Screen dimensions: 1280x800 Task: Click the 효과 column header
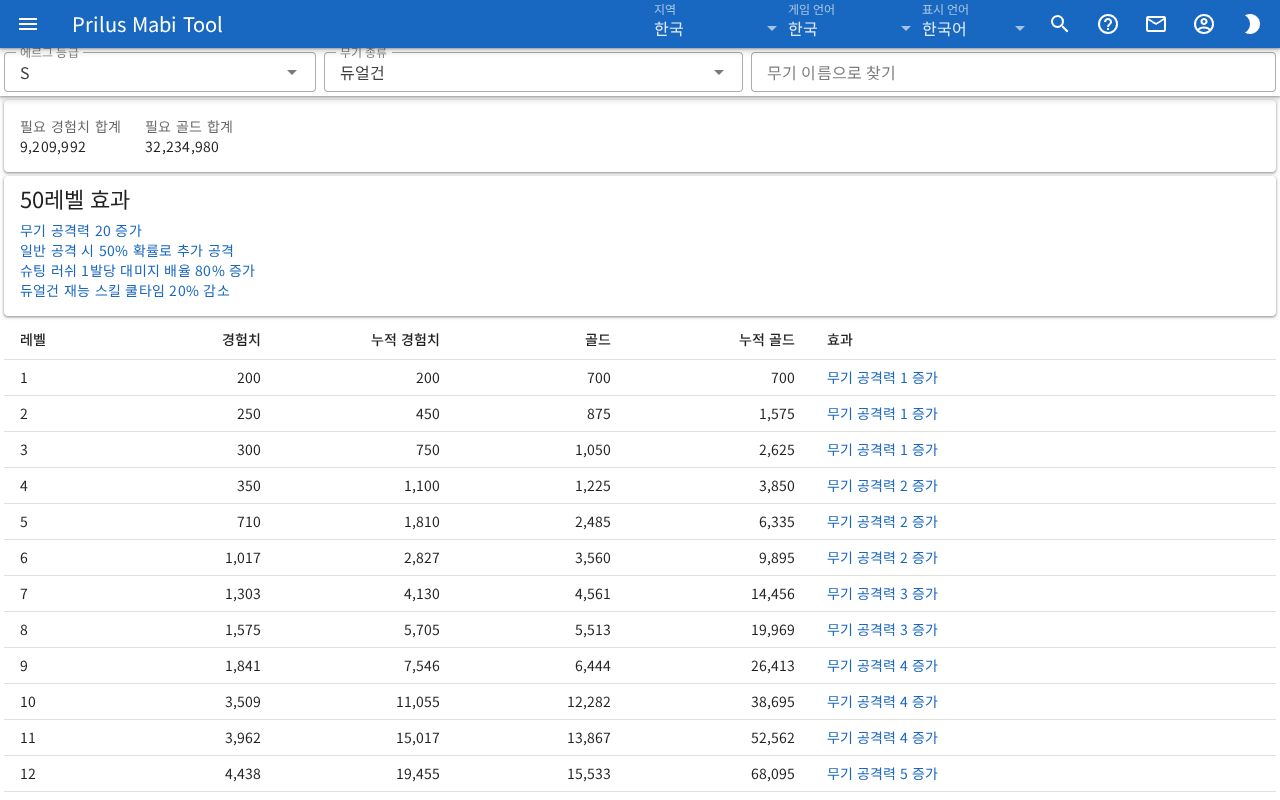840,340
